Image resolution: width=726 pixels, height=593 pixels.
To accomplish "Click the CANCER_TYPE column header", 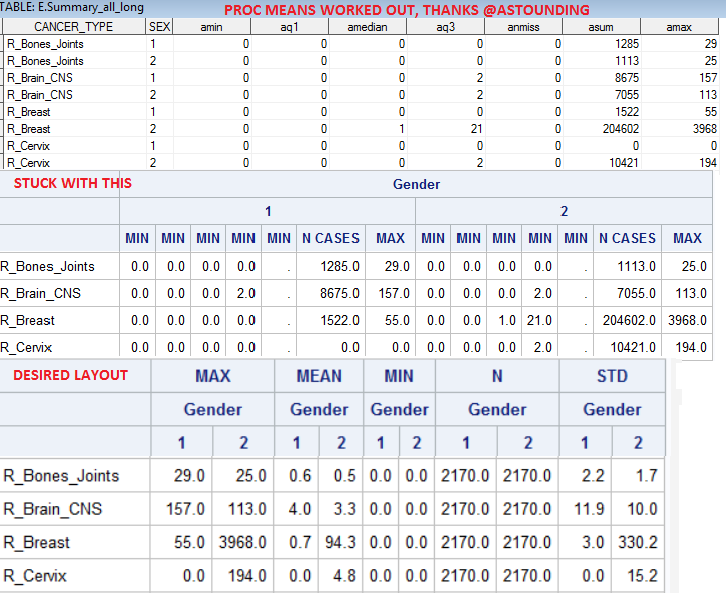I will tap(74, 27).
